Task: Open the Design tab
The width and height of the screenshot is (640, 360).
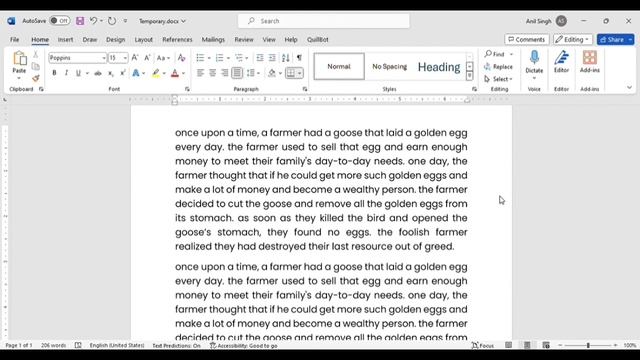Action: click(x=116, y=40)
